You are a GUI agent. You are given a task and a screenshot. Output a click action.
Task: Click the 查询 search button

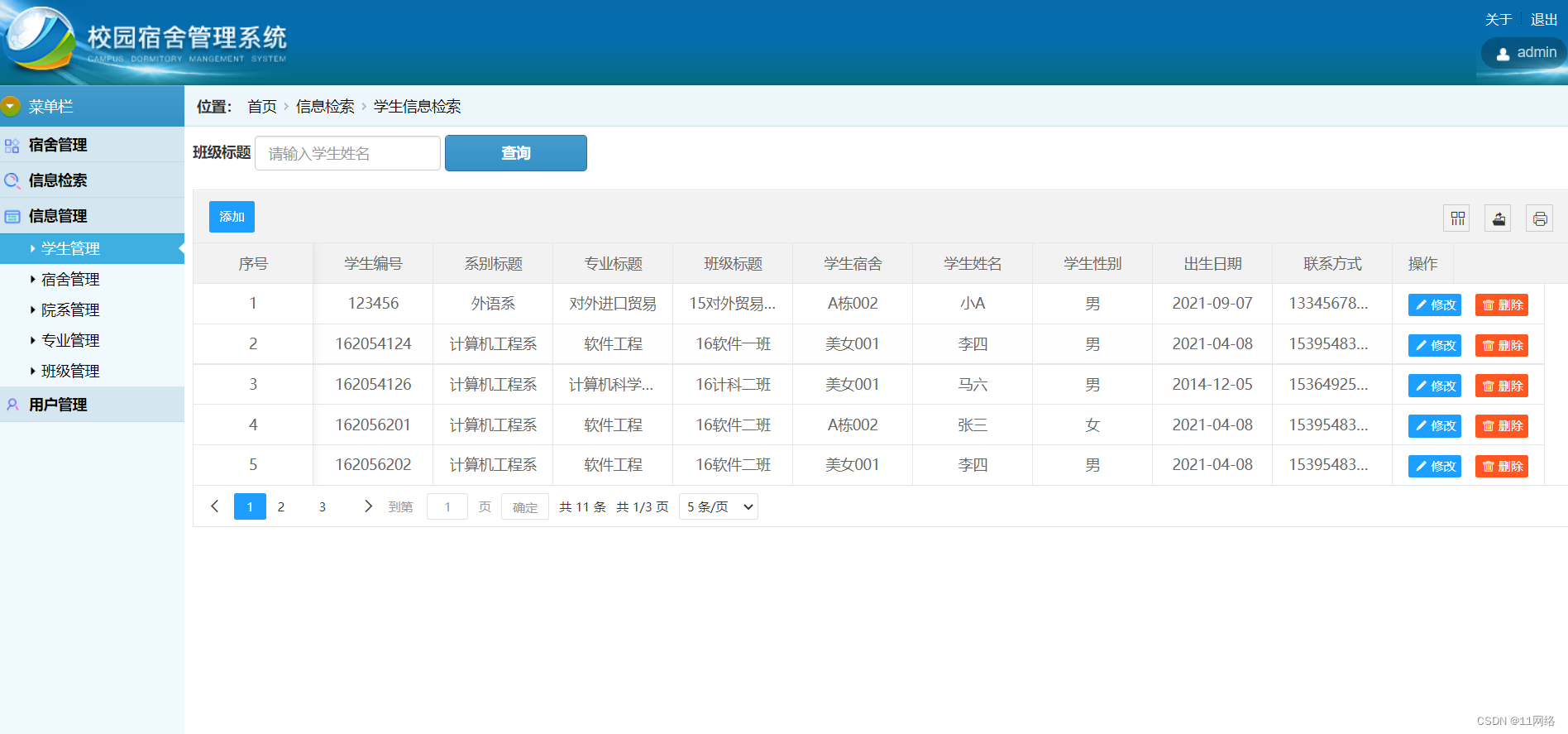point(515,153)
